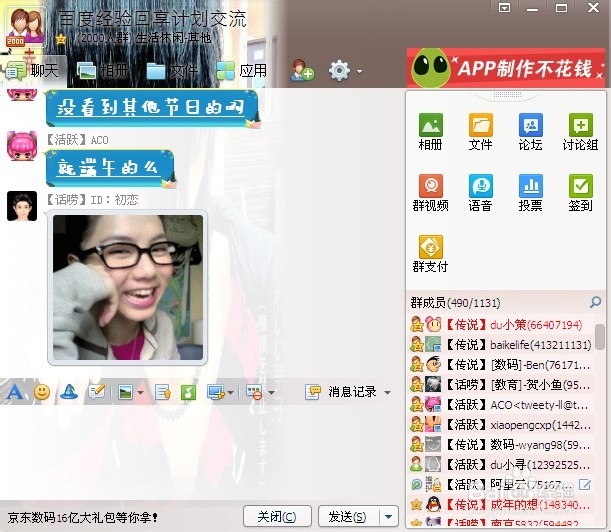Expand the screenshot options arrow
This screenshot has width=611, height=532.
(x=230, y=392)
